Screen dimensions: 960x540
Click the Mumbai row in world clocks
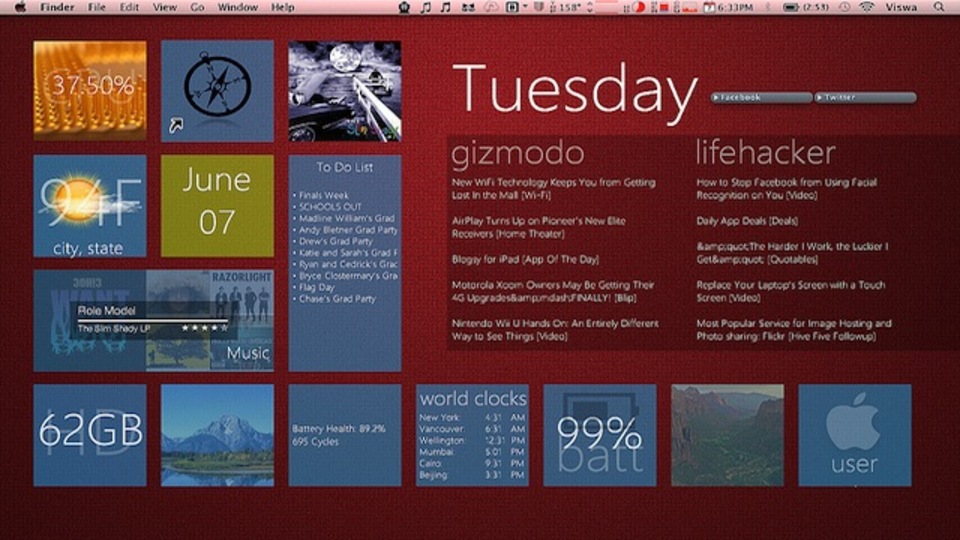click(x=472, y=452)
